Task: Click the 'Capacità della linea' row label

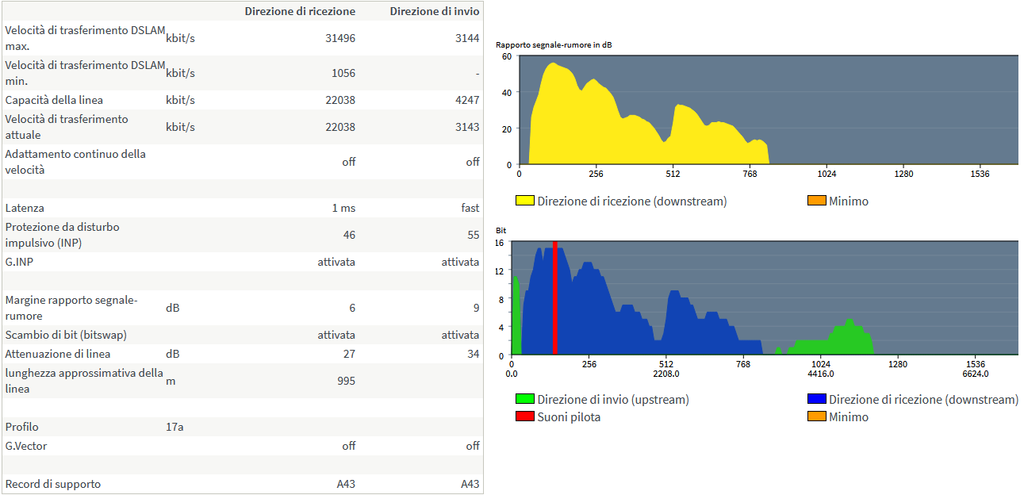Action: tap(54, 100)
